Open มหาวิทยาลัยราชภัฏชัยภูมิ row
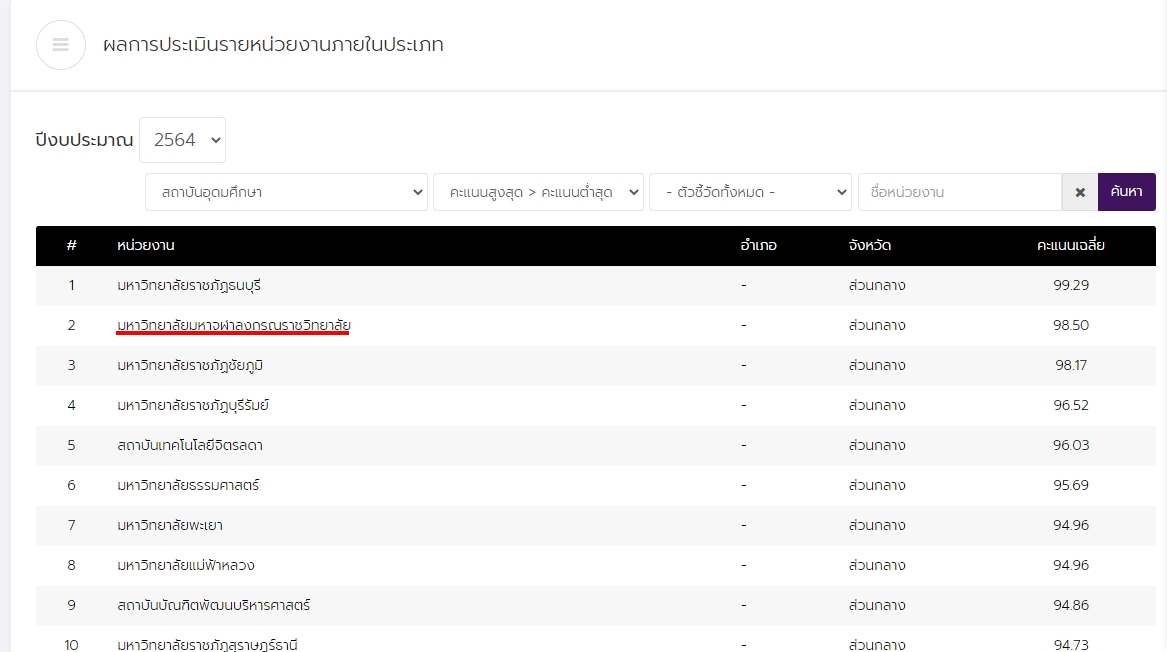 (x=595, y=365)
